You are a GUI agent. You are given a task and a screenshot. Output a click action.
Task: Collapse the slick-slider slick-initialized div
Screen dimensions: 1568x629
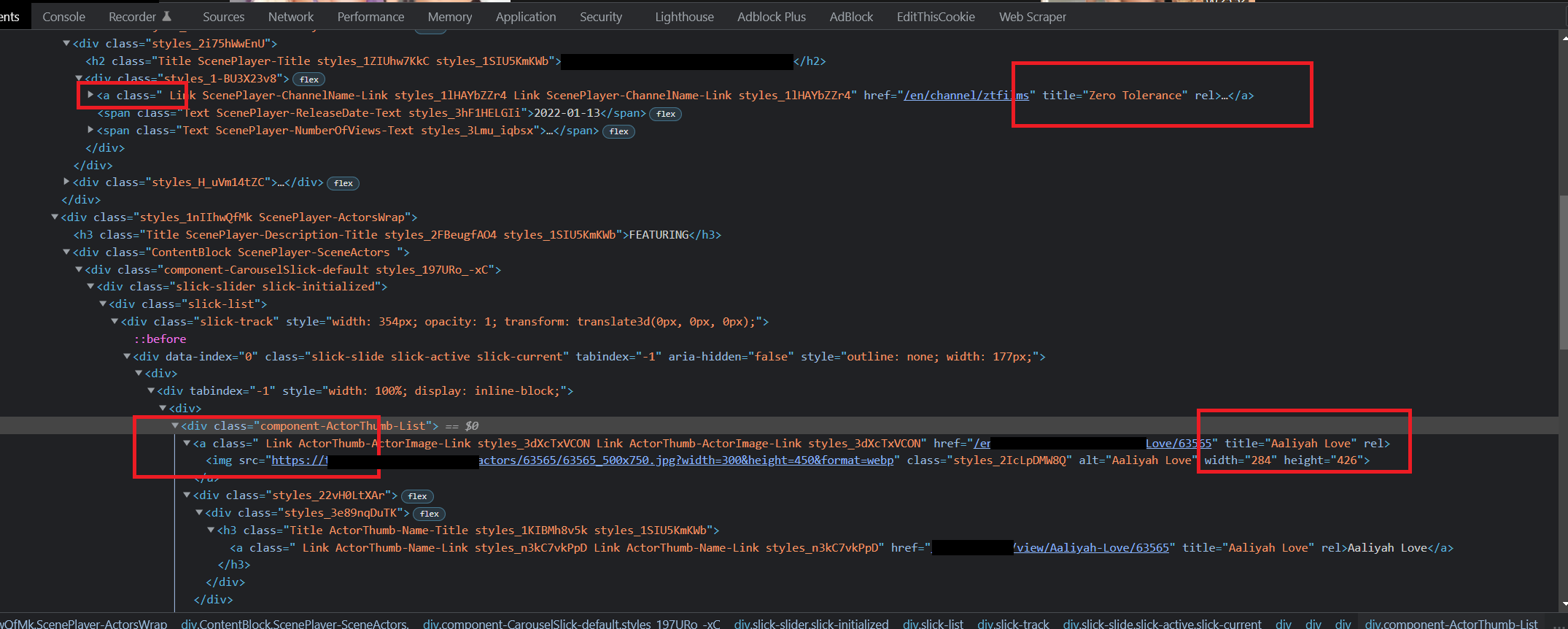pos(90,286)
